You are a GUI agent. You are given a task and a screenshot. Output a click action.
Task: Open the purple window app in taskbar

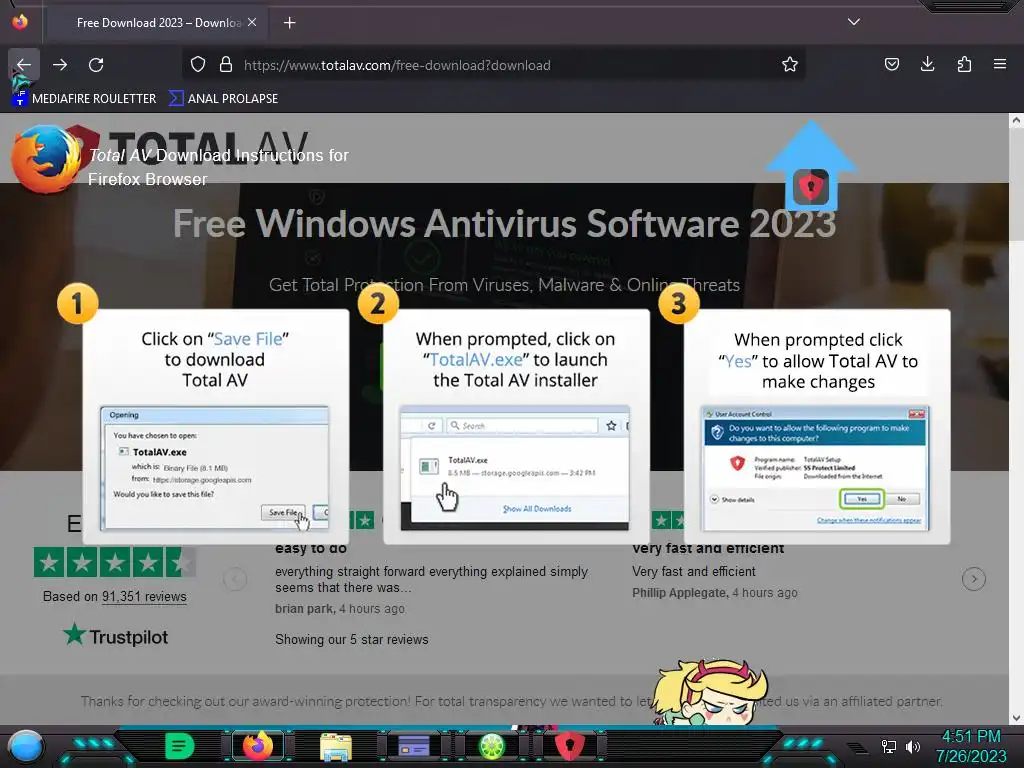pos(414,746)
